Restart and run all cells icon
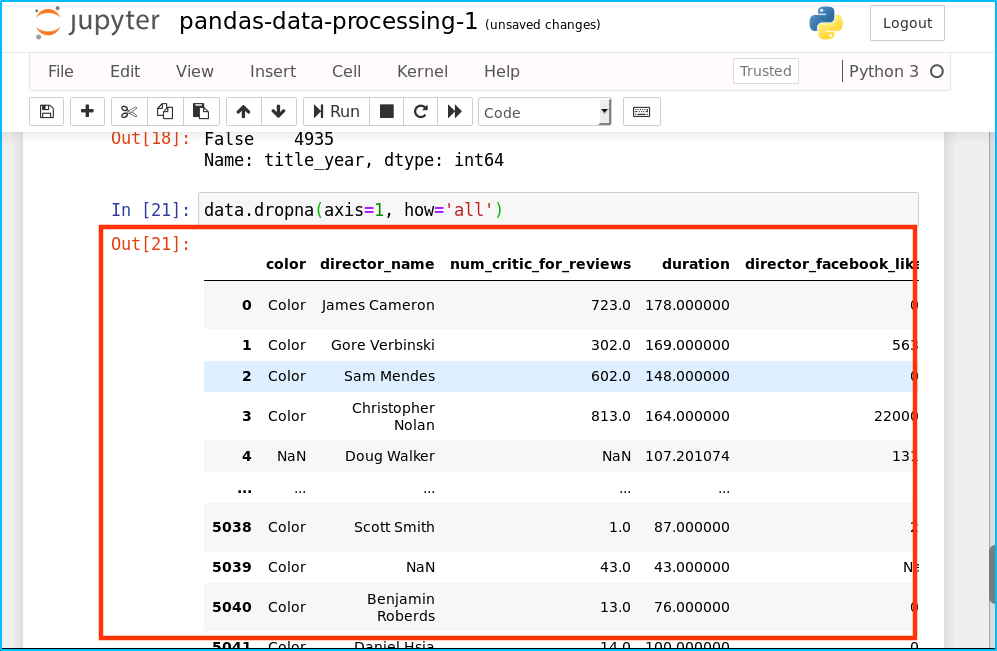 point(455,112)
